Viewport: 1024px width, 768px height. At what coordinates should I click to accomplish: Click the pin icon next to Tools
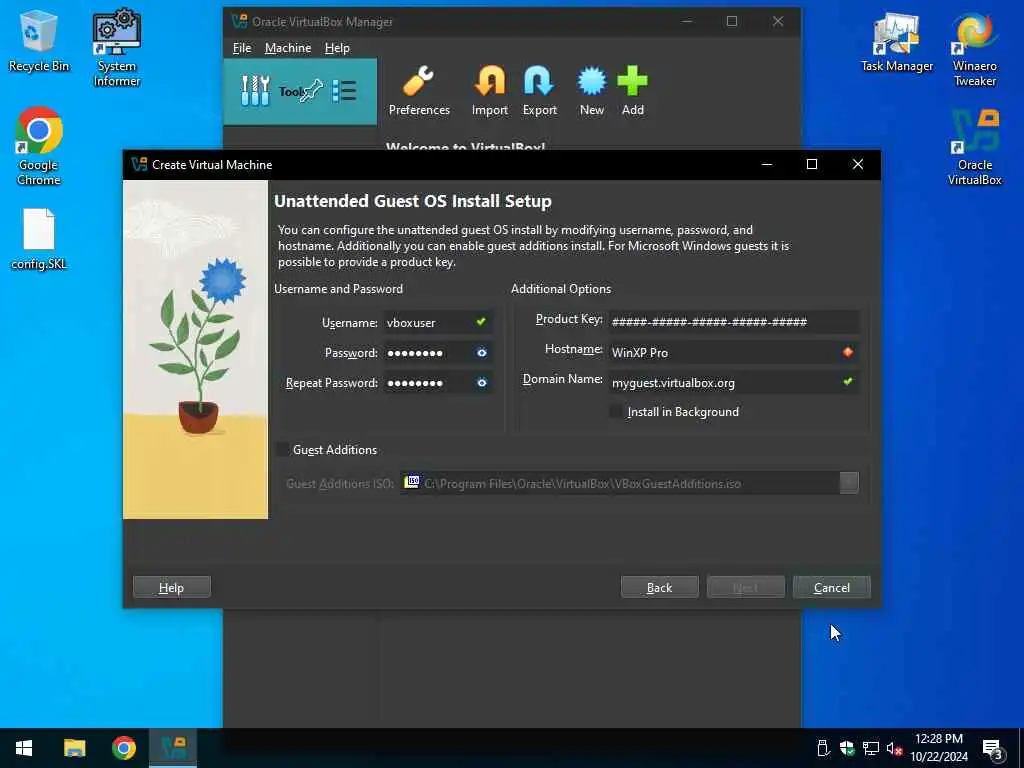(x=312, y=90)
